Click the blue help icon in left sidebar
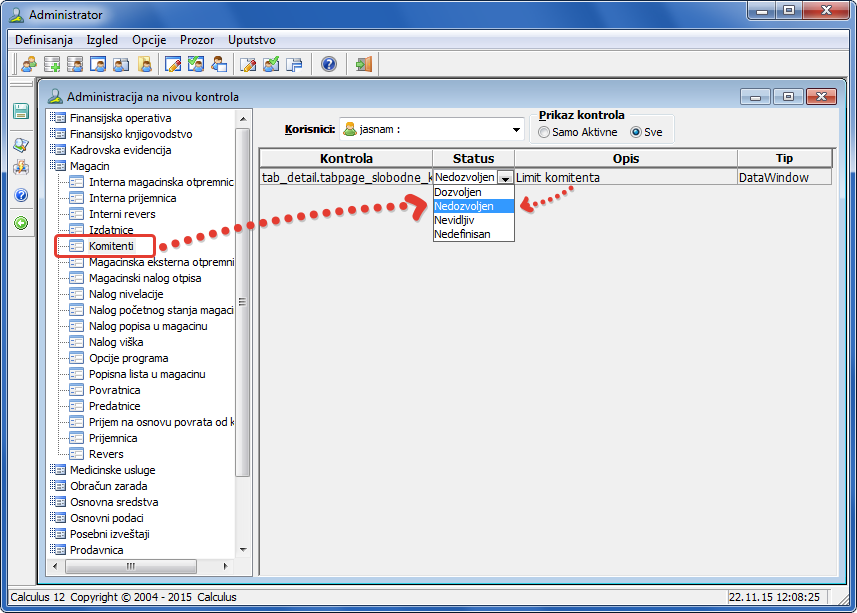Image resolution: width=857 pixels, height=613 pixels. (x=21, y=195)
